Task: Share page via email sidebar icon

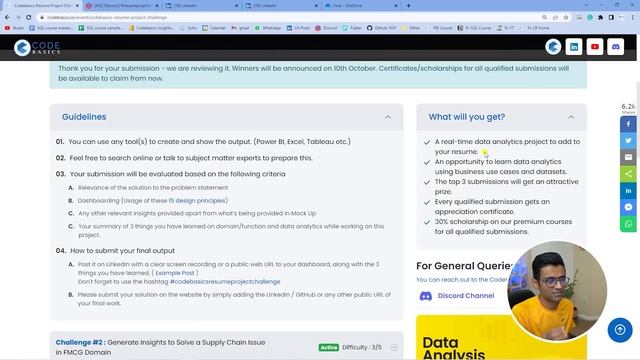Action: coord(628,157)
